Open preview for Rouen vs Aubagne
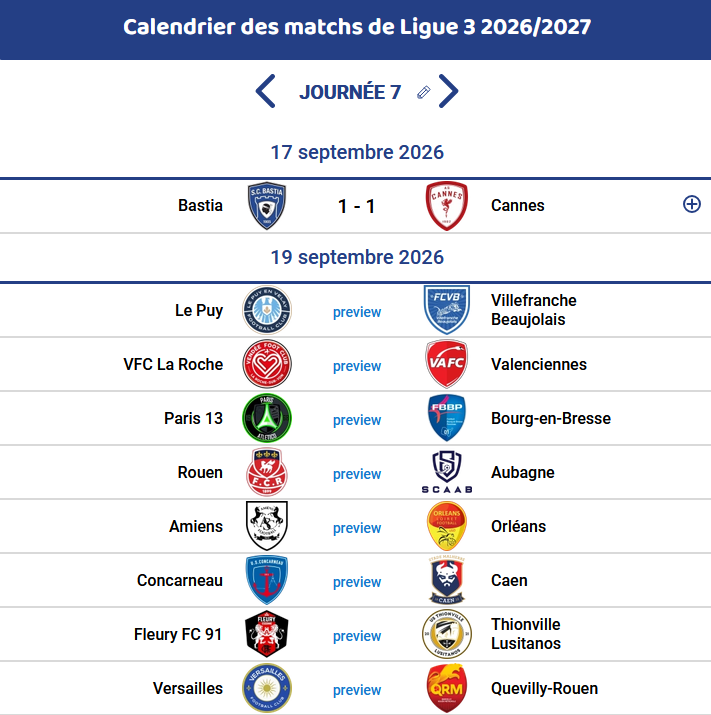 [x=357, y=474]
